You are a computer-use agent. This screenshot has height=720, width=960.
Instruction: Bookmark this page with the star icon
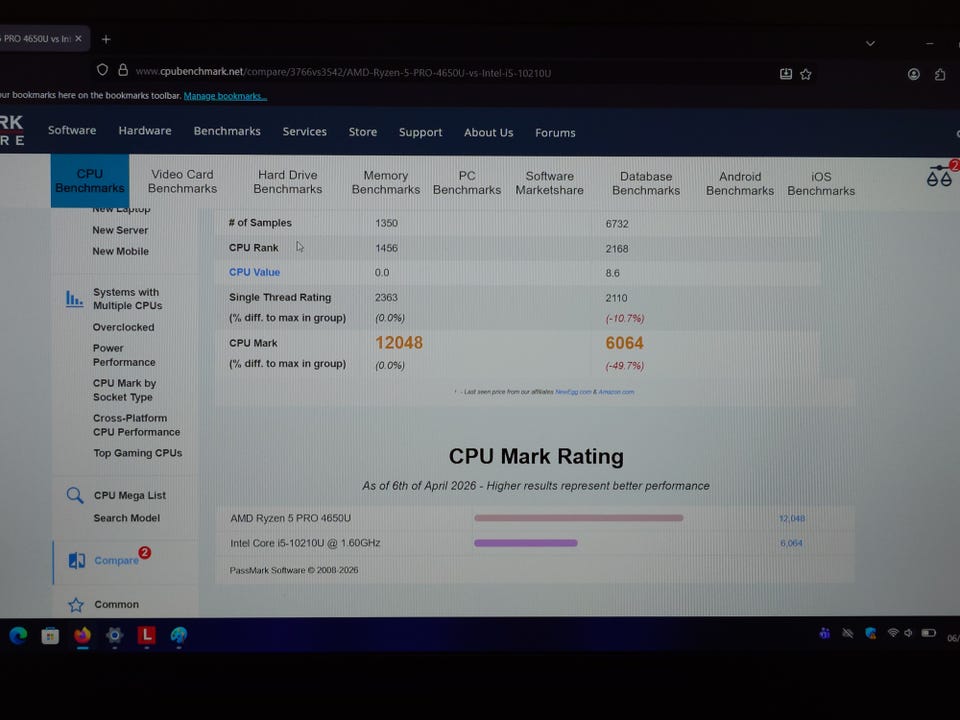click(x=806, y=74)
